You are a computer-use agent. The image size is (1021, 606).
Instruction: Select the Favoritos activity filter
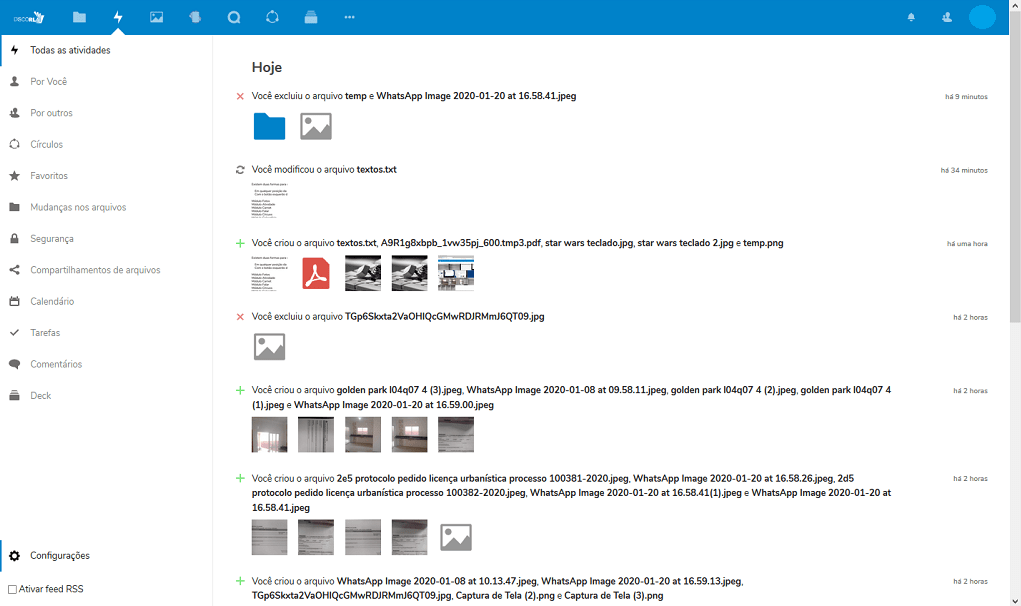(49, 176)
